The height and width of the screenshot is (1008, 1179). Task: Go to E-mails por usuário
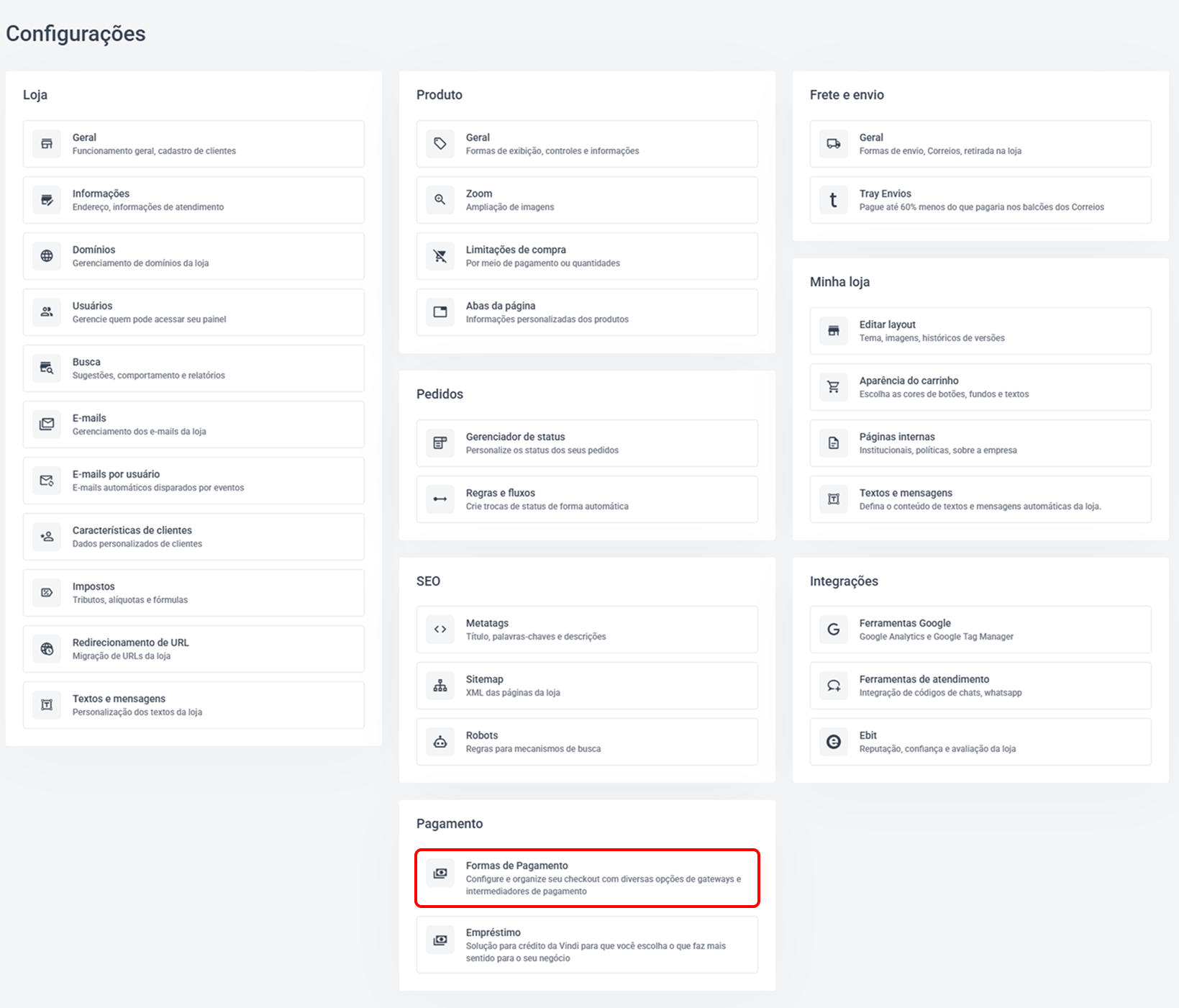pos(194,481)
